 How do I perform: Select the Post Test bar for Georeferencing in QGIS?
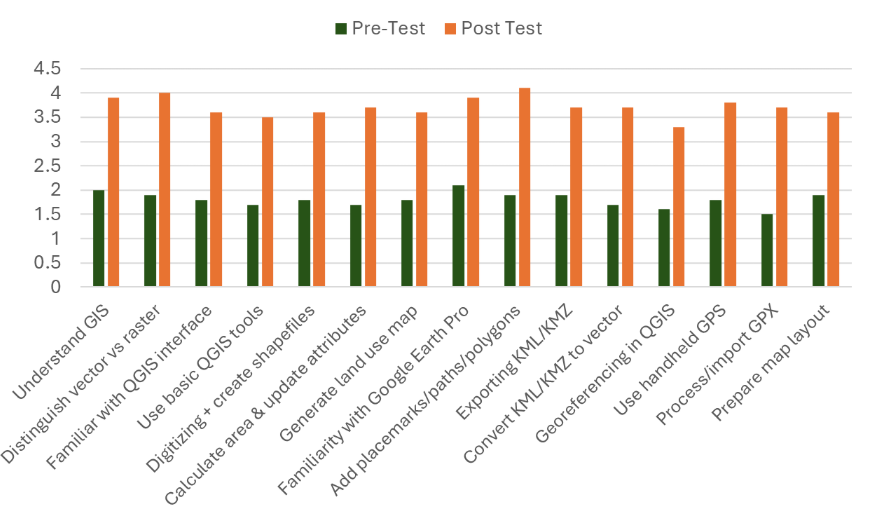pos(678,207)
